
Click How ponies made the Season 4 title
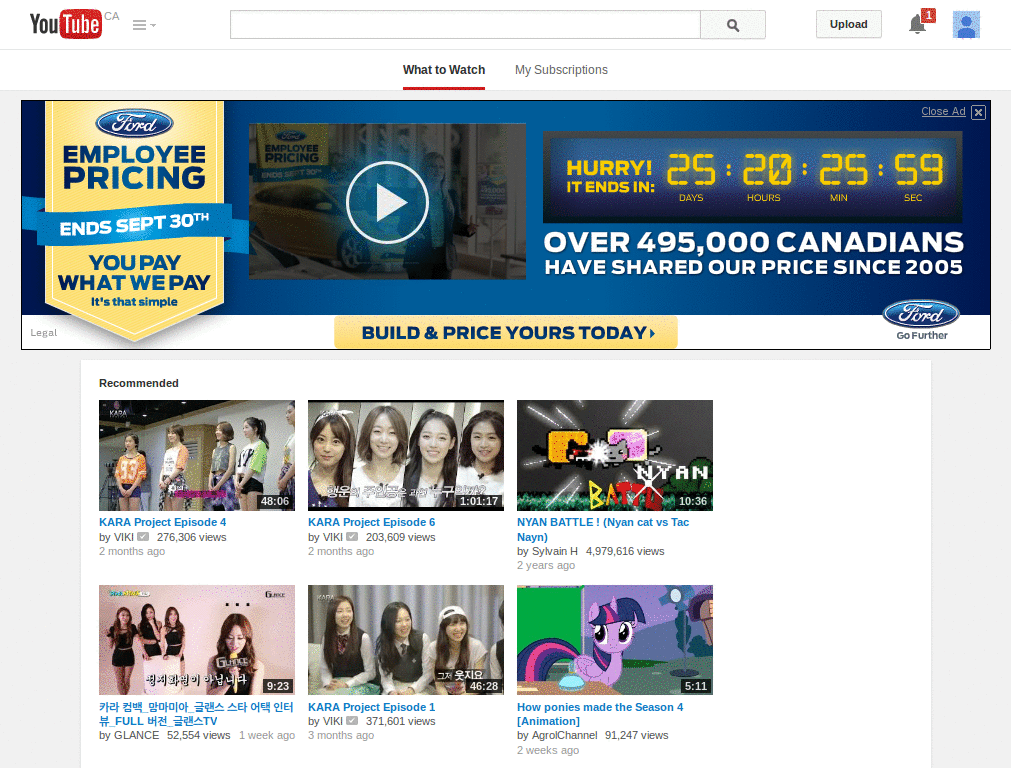[x=600, y=714]
